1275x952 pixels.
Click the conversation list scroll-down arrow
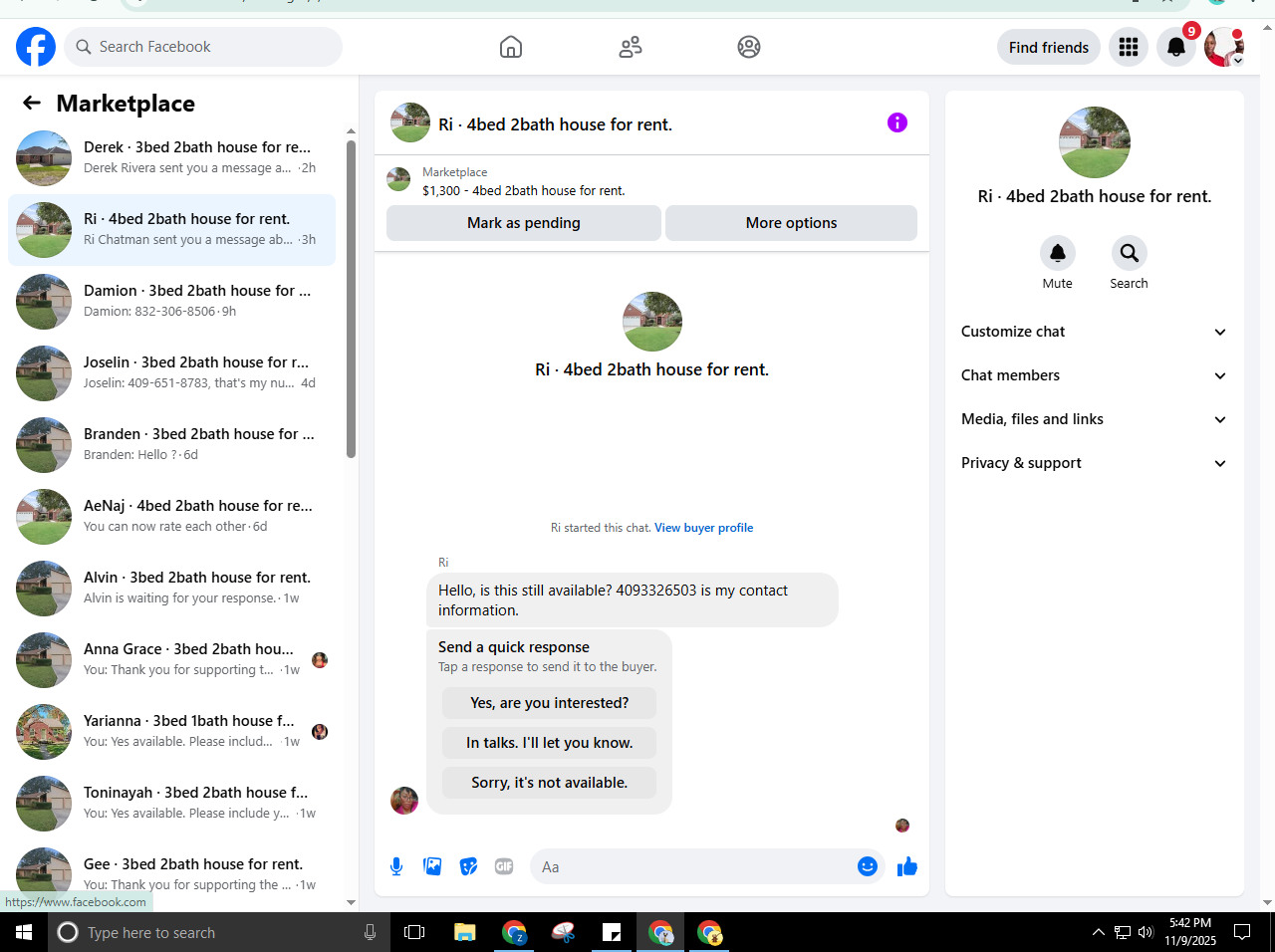pos(351,902)
